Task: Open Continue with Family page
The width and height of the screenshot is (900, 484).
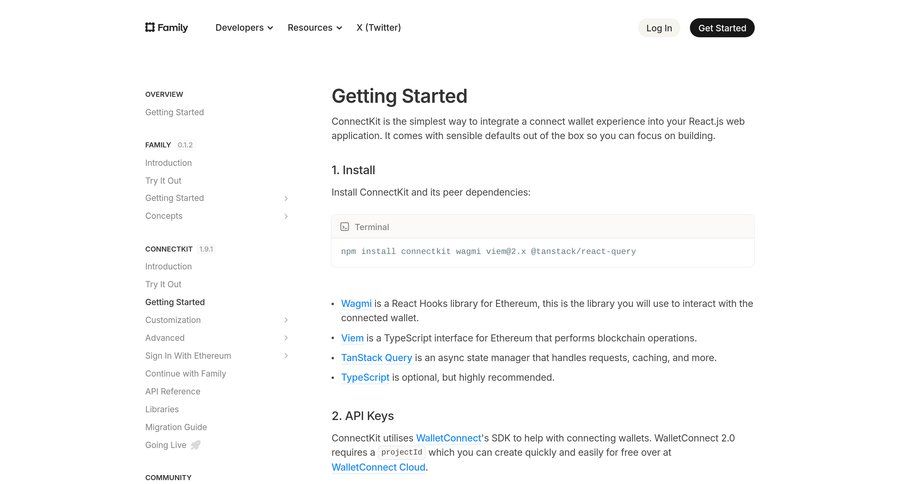Action: (185, 373)
